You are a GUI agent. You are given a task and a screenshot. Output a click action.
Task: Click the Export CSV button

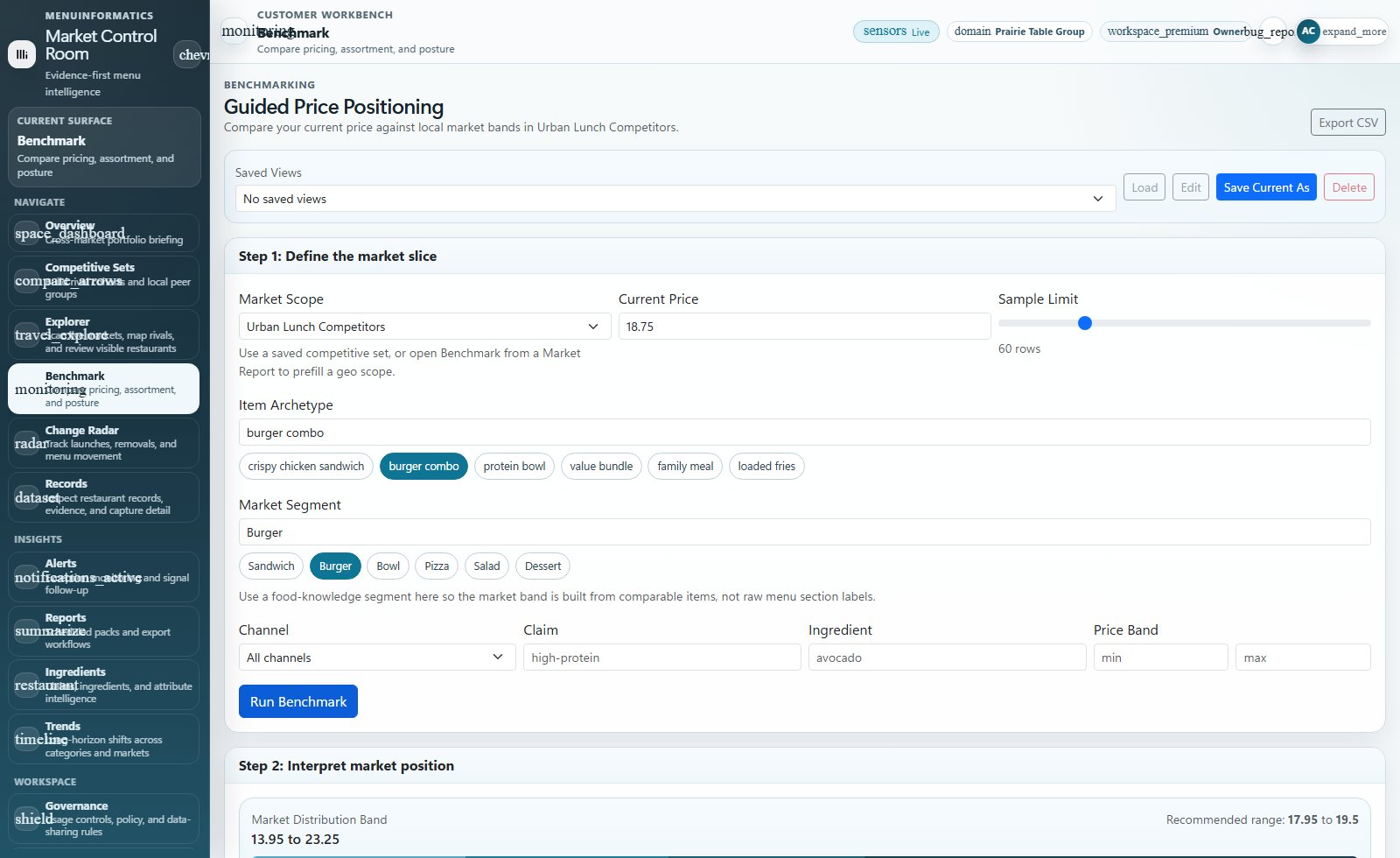coord(1347,123)
